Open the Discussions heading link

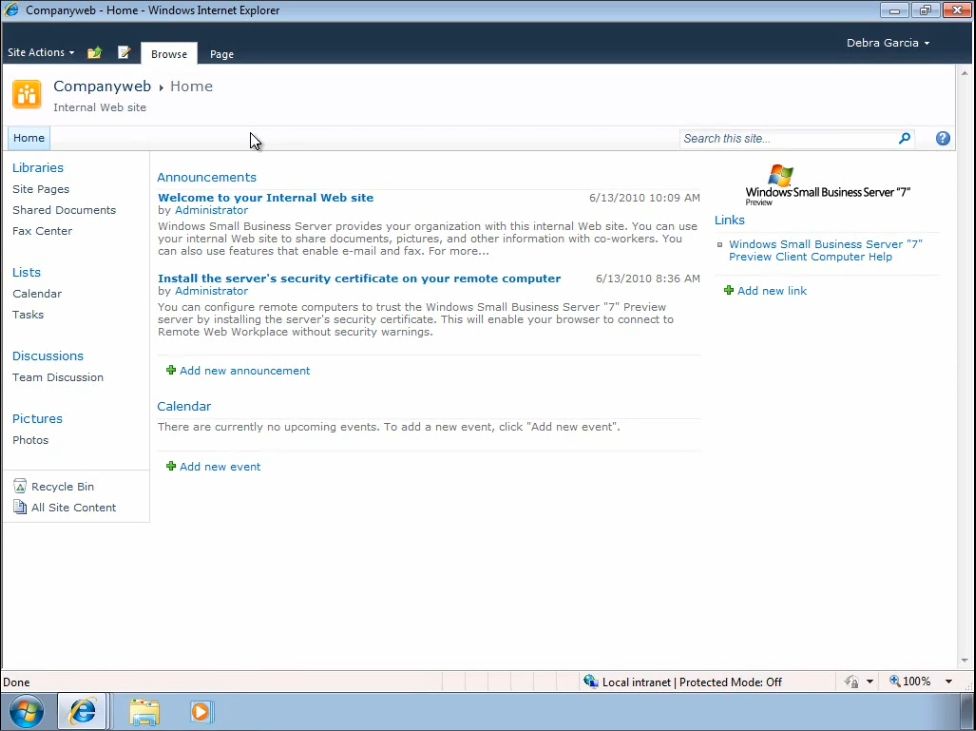pos(48,356)
